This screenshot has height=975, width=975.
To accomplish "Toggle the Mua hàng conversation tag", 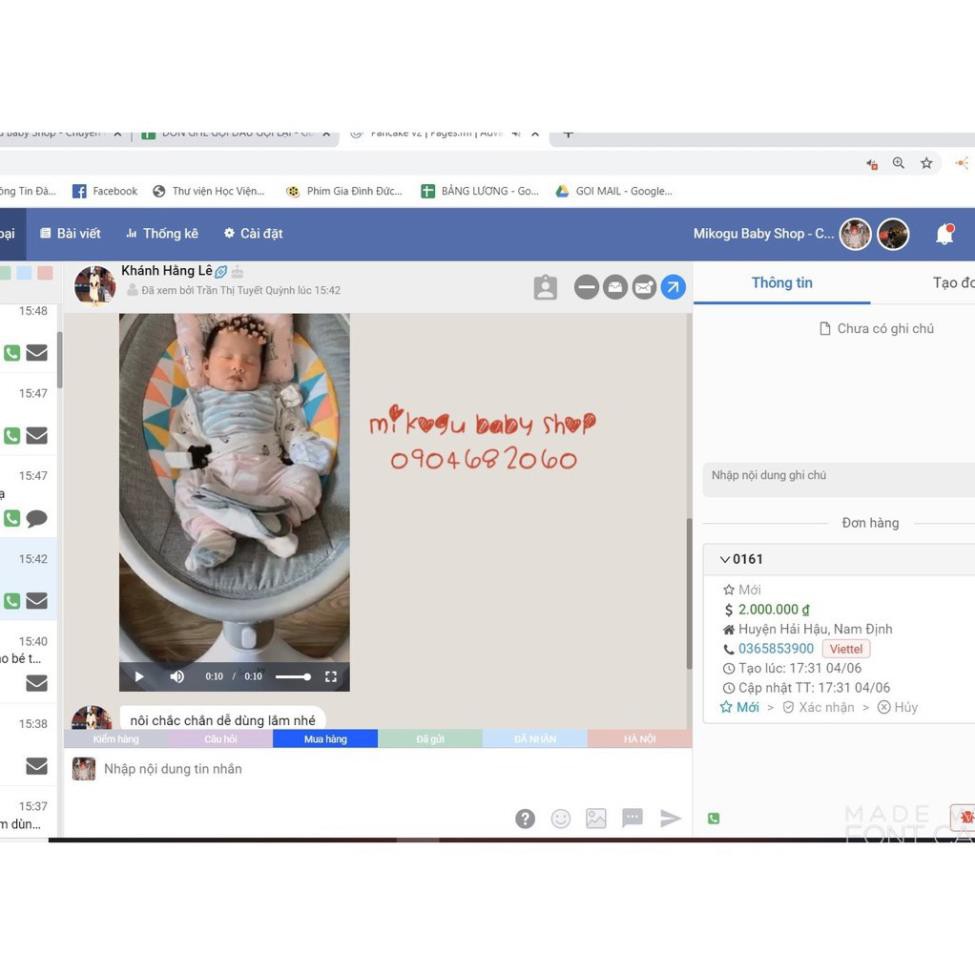I will click(325, 739).
